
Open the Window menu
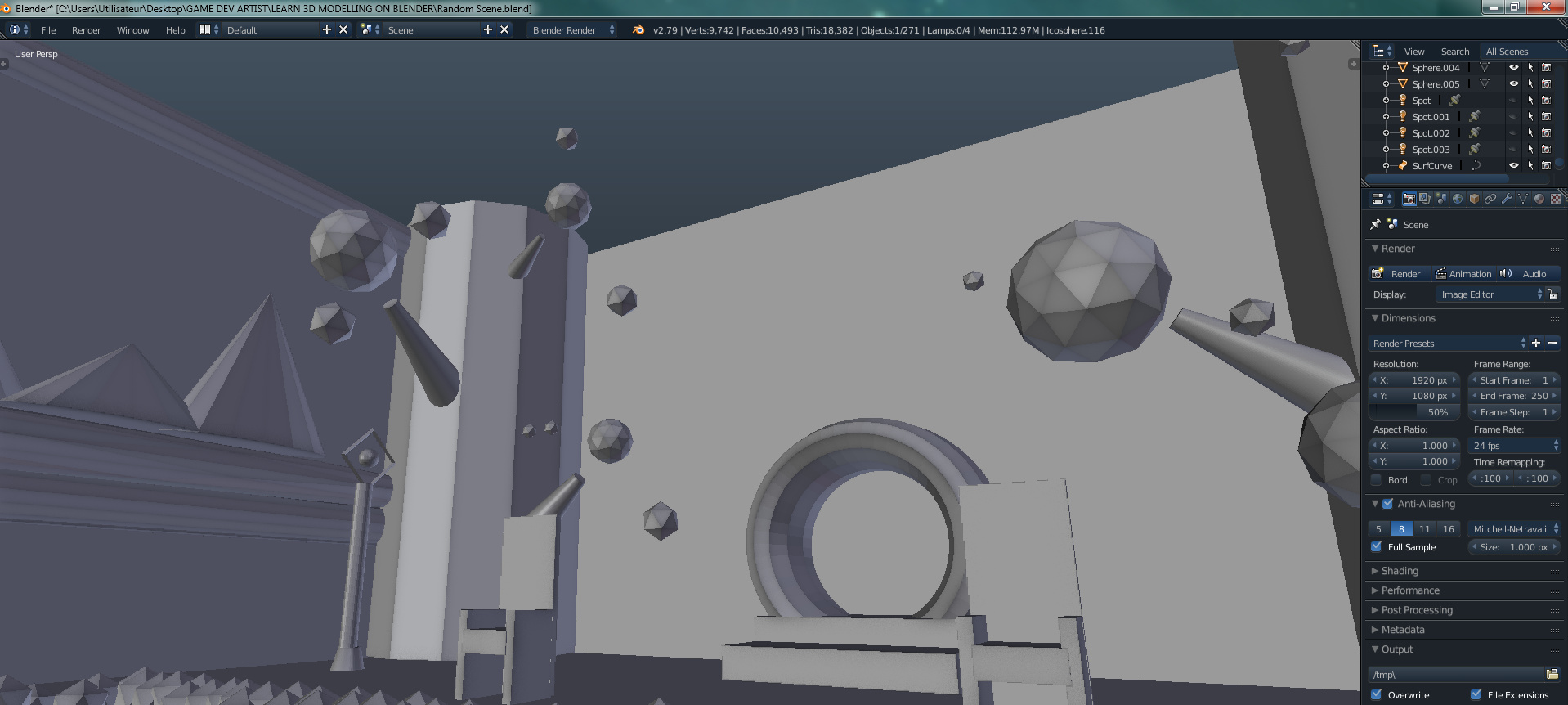[x=132, y=29]
